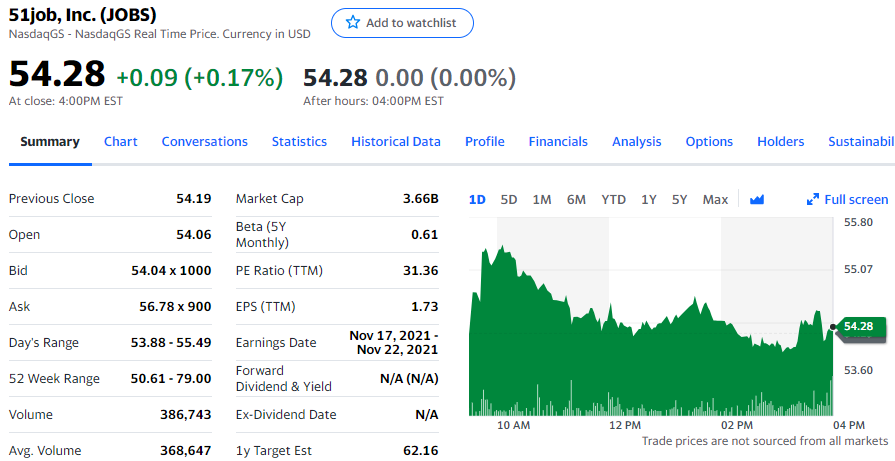Click 52 Week Range value 50.61 - 79.00
This screenshot has height=461, width=895.
pyautogui.click(x=171, y=378)
